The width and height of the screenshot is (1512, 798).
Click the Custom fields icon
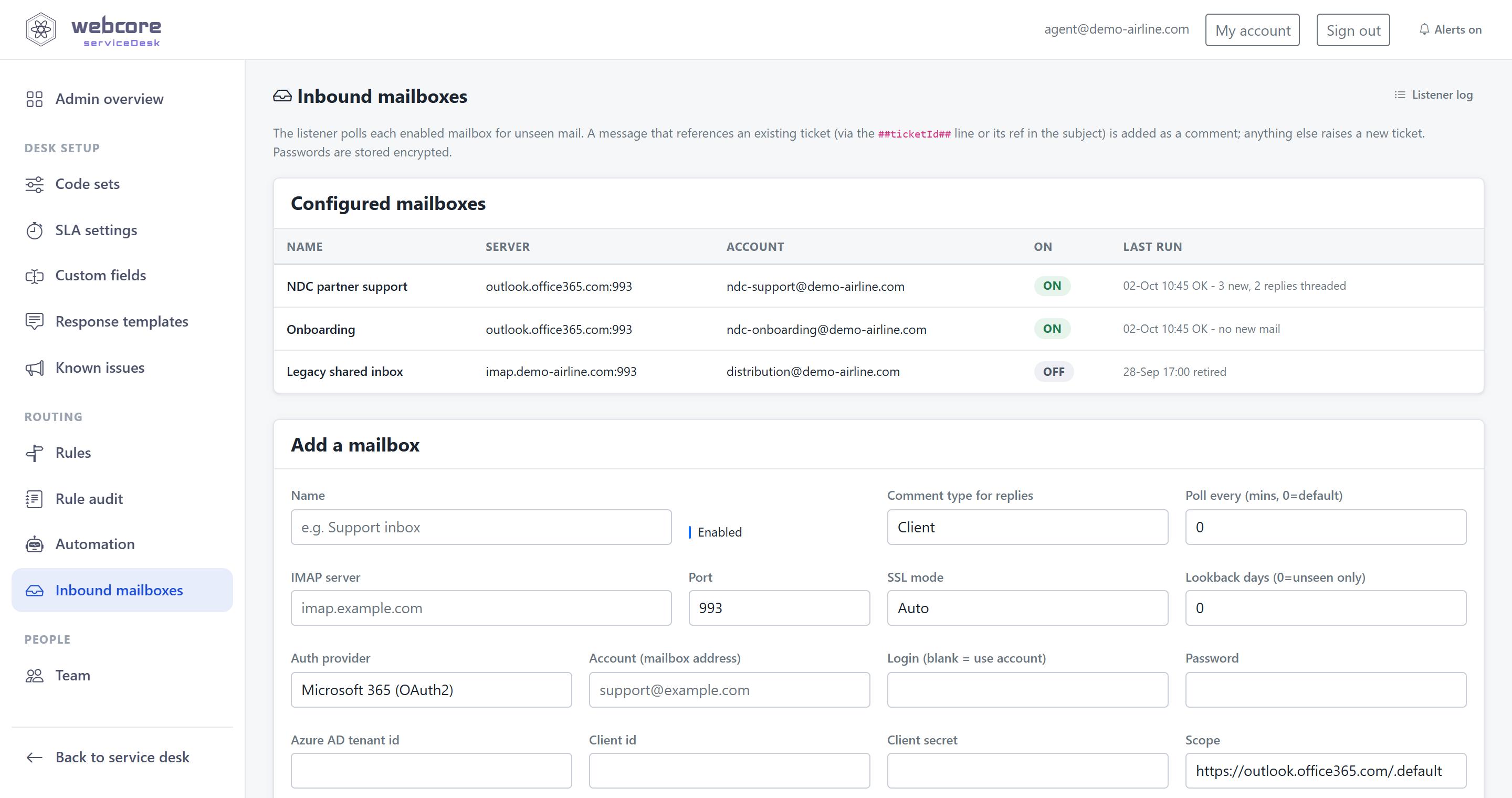coord(35,276)
